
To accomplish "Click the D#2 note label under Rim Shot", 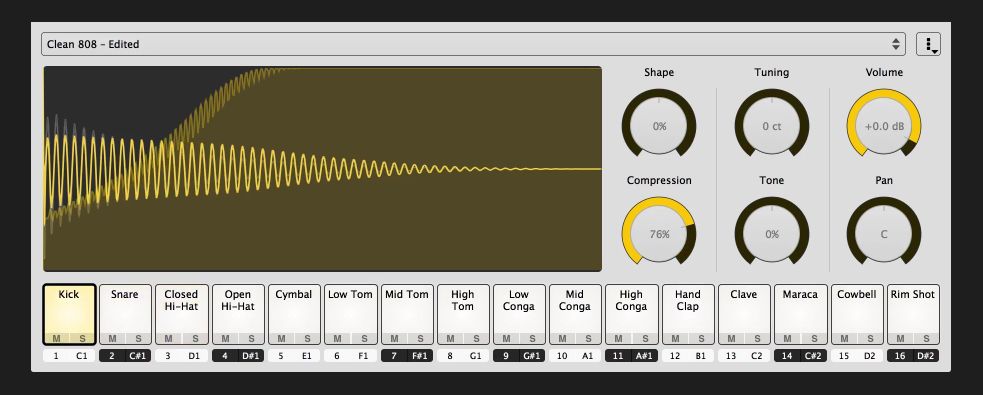I will tap(926, 356).
